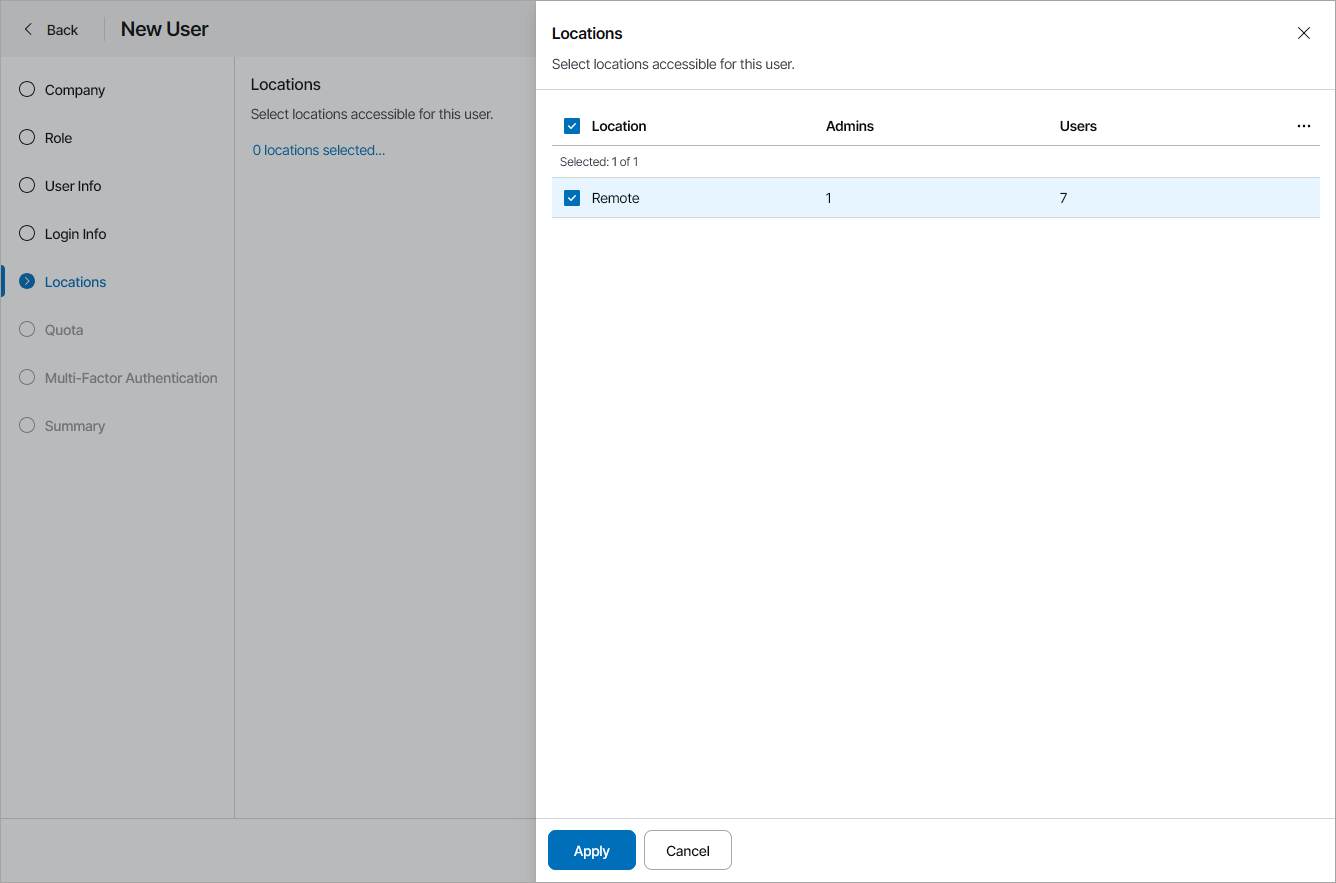The image size is (1336, 883).
Task: Click the User Info step circle icon
Action: coord(27,186)
